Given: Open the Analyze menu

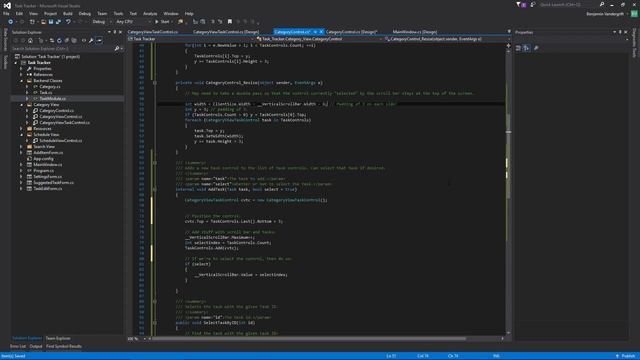Looking at the screenshot, I should pyautogui.click(x=150, y=13).
